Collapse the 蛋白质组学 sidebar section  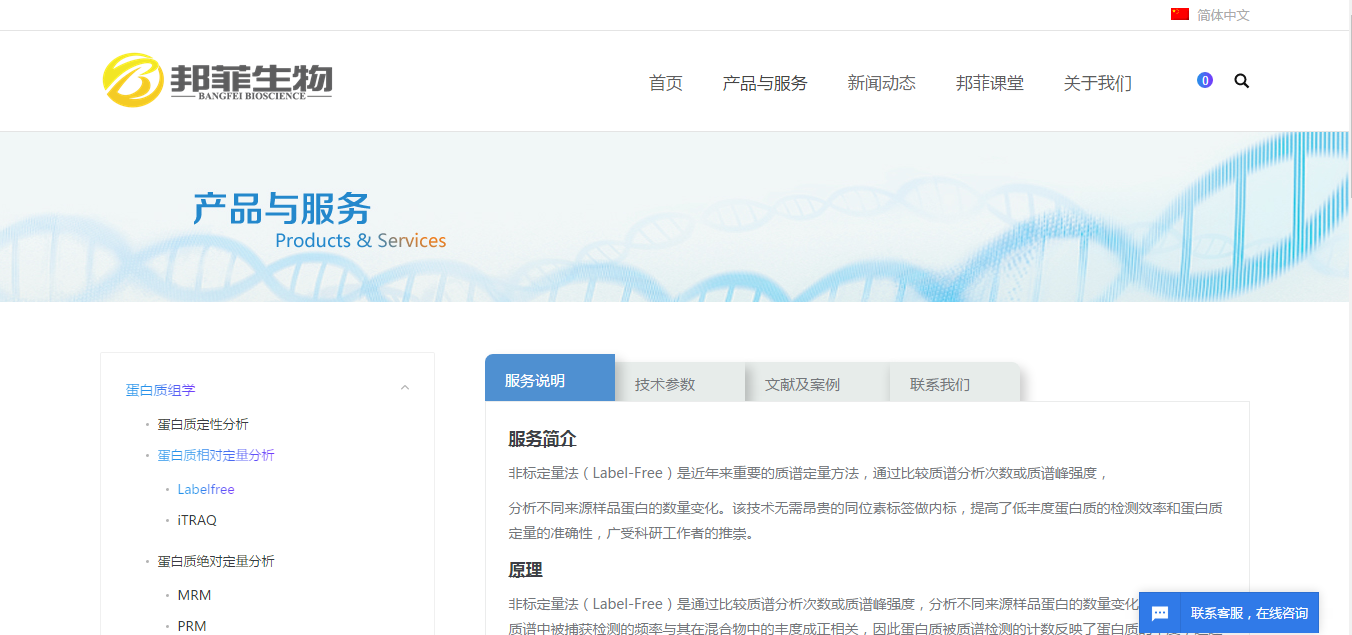[x=405, y=388]
